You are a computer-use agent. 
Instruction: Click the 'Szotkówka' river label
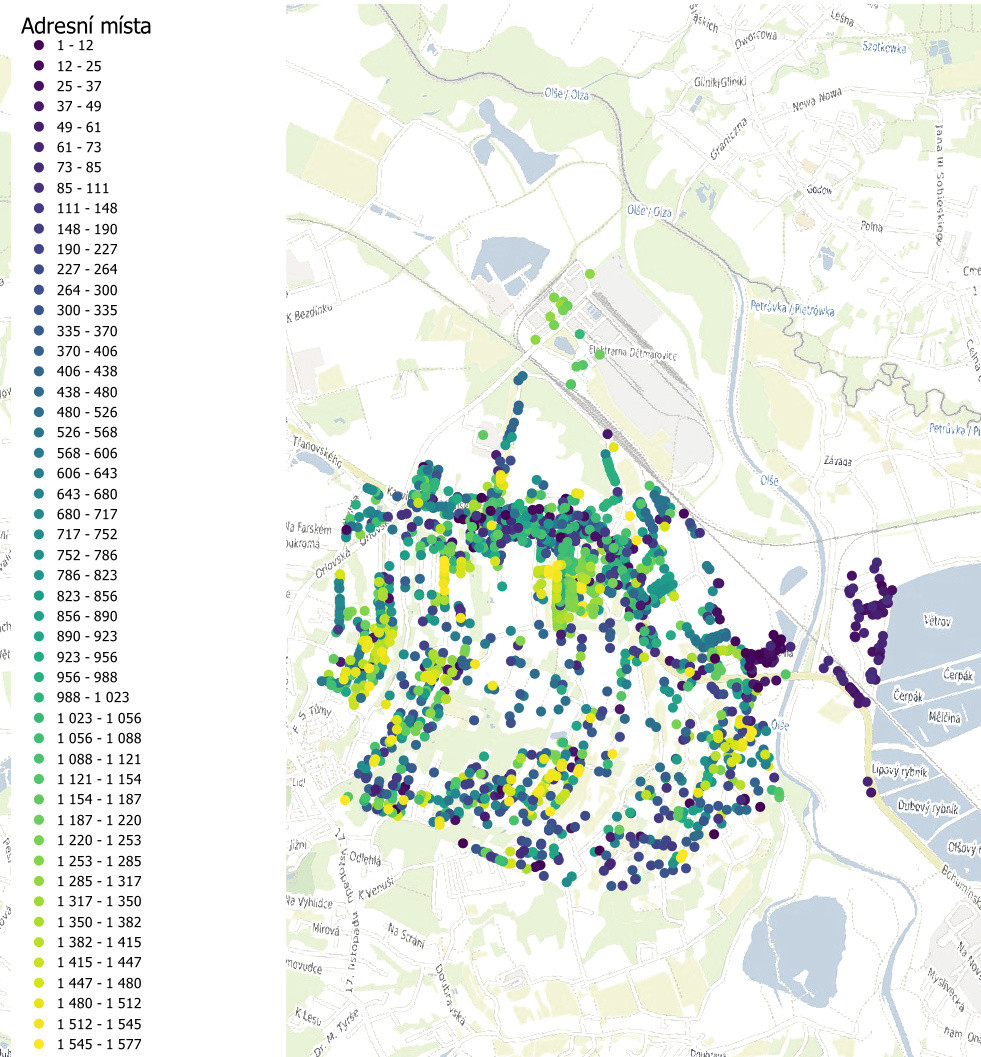click(885, 47)
